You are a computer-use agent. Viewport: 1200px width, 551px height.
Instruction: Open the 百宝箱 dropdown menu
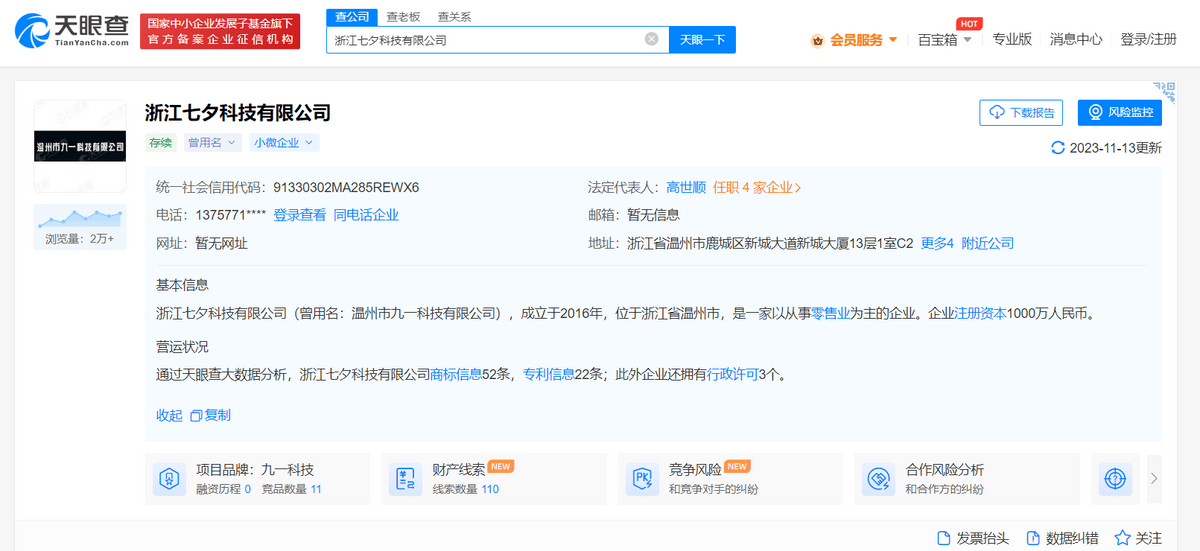click(x=945, y=40)
